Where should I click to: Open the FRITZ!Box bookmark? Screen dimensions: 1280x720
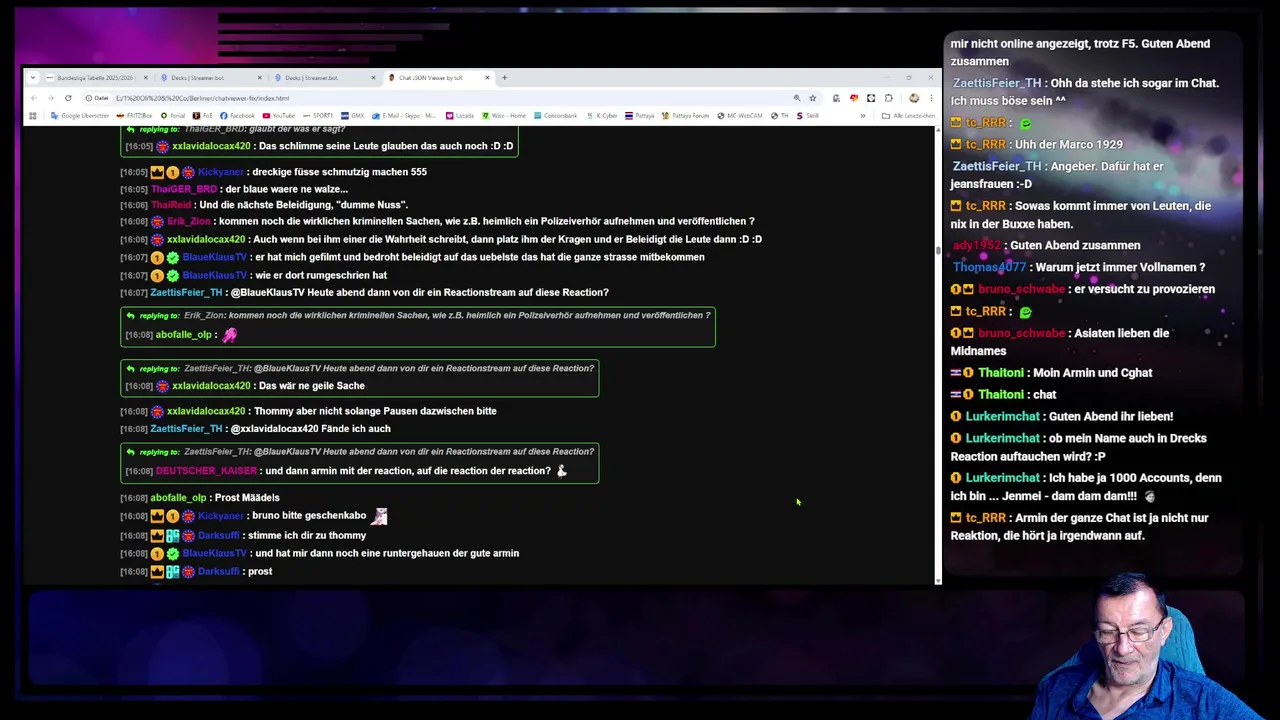pos(134,116)
